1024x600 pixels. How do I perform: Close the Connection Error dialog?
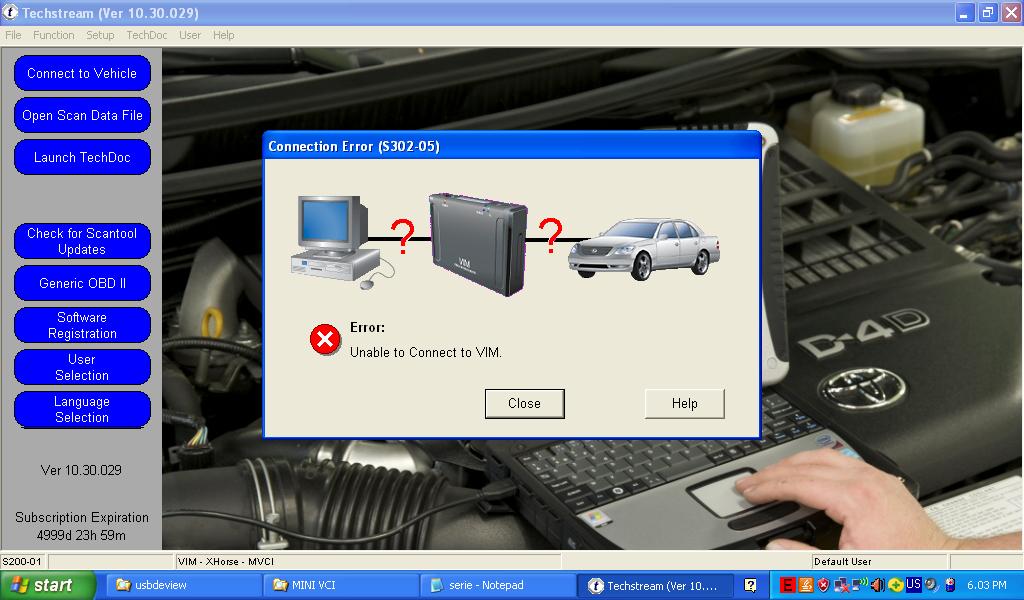(524, 403)
